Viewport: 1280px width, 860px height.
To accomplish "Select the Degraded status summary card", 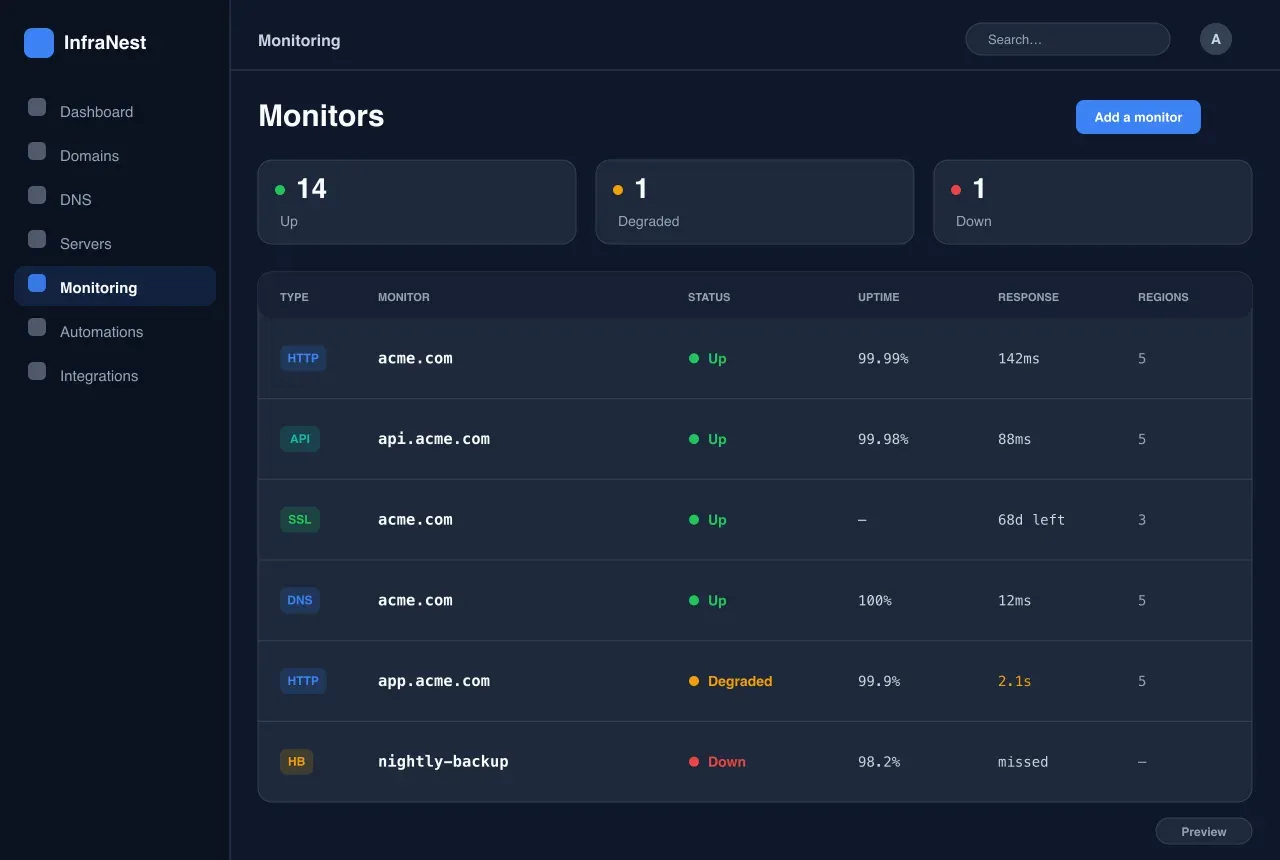I will tap(755, 202).
